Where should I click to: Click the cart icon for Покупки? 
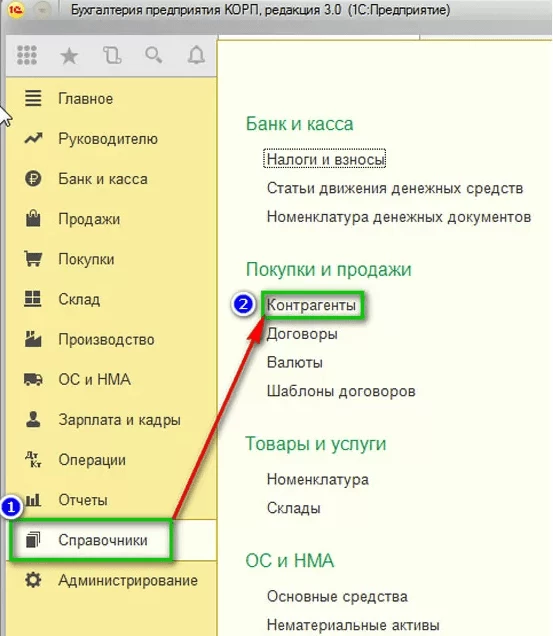33,258
